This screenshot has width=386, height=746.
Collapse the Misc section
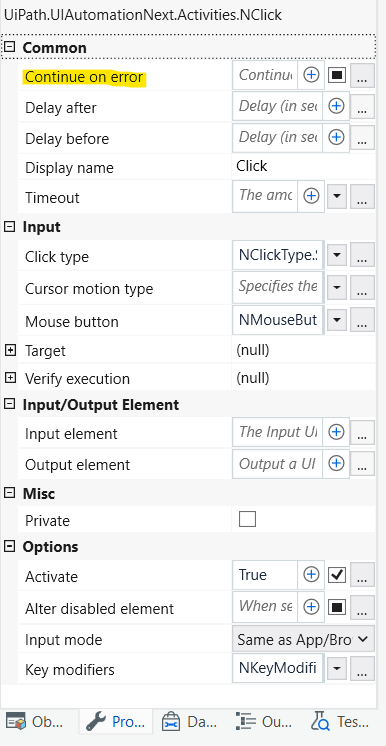tap(10, 493)
